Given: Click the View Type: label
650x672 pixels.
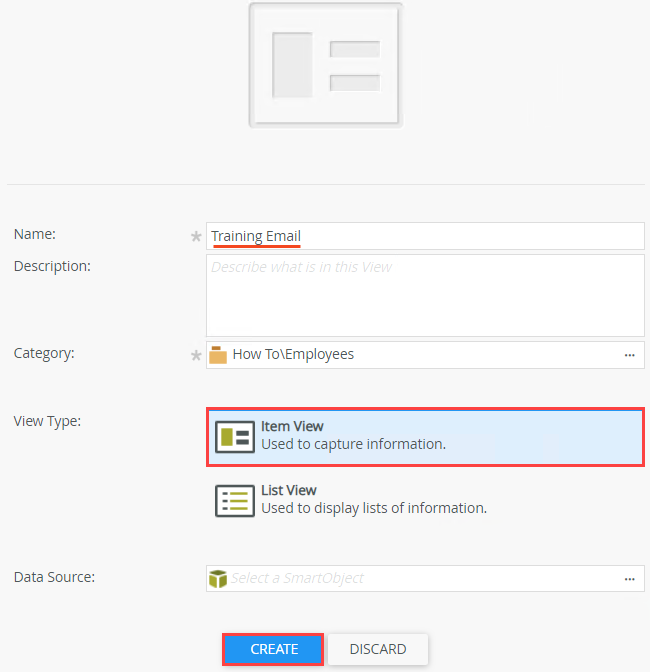Looking at the screenshot, I should [47, 421].
